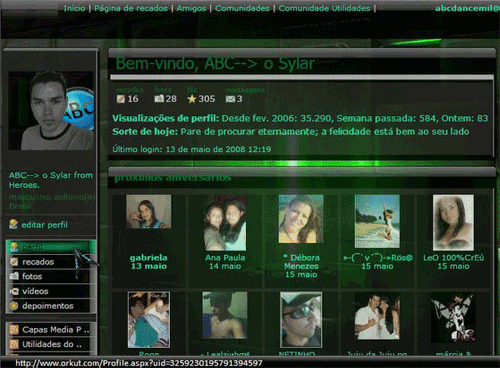Open the Rös@ beach photo
The width and height of the screenshot is (500, 368).
coord(377,221)
